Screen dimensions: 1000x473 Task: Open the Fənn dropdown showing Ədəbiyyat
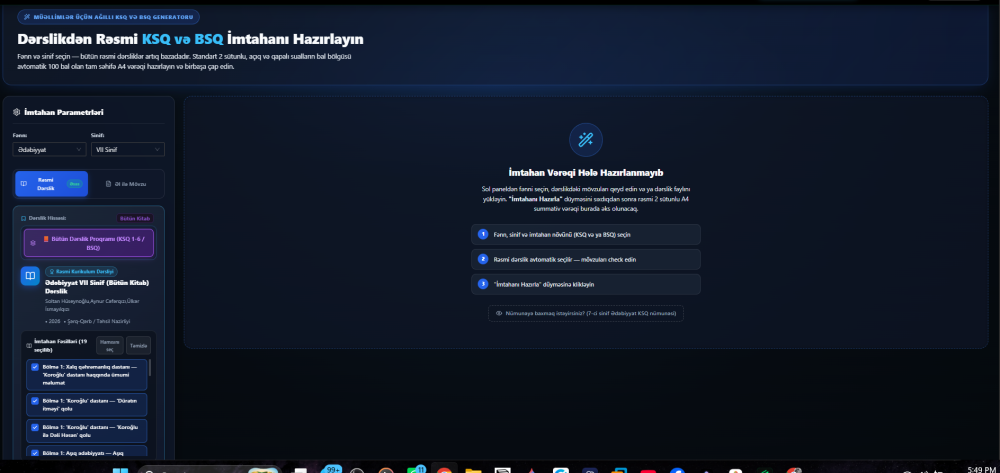(x=49, y=149)
